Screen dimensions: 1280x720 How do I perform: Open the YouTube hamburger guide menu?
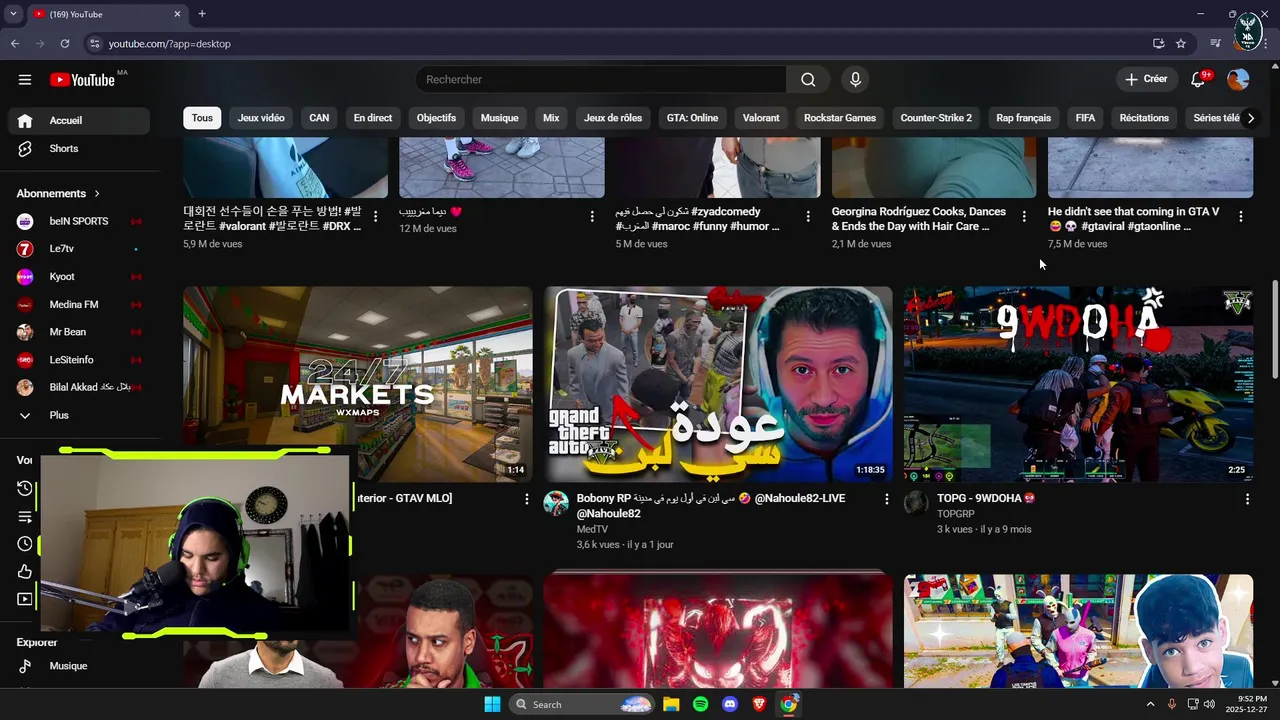(25, 79)
